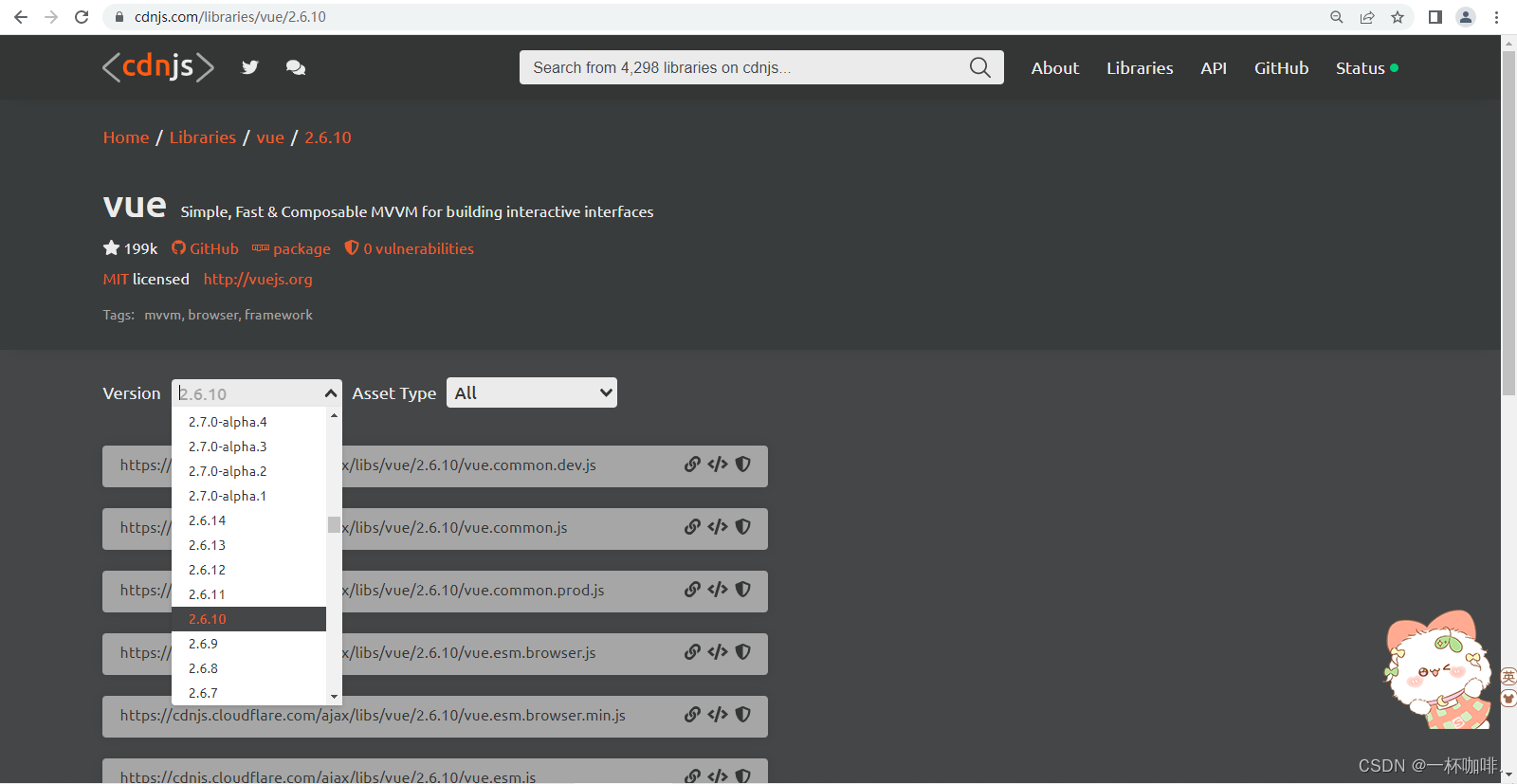
Task: Copy script tag for vue.esm.browser.js
Action: click(718, 652)
